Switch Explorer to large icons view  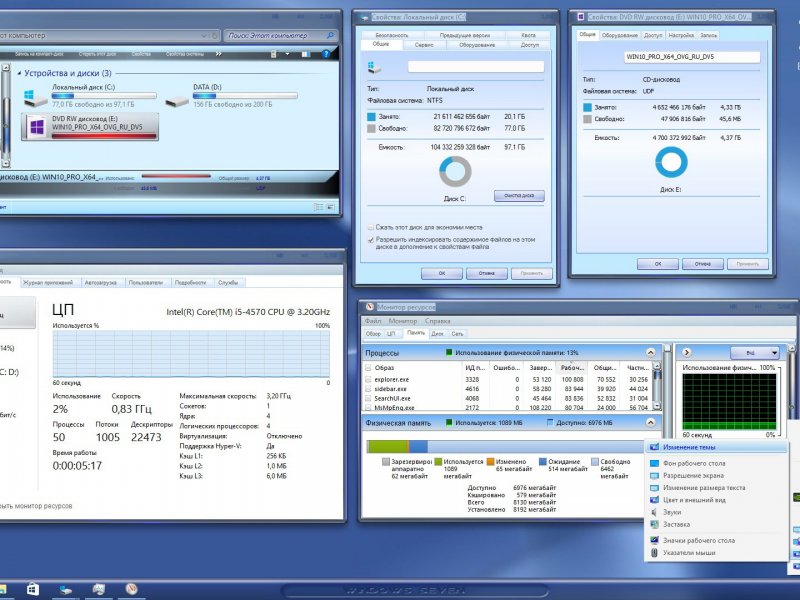(x=330, y=207)
